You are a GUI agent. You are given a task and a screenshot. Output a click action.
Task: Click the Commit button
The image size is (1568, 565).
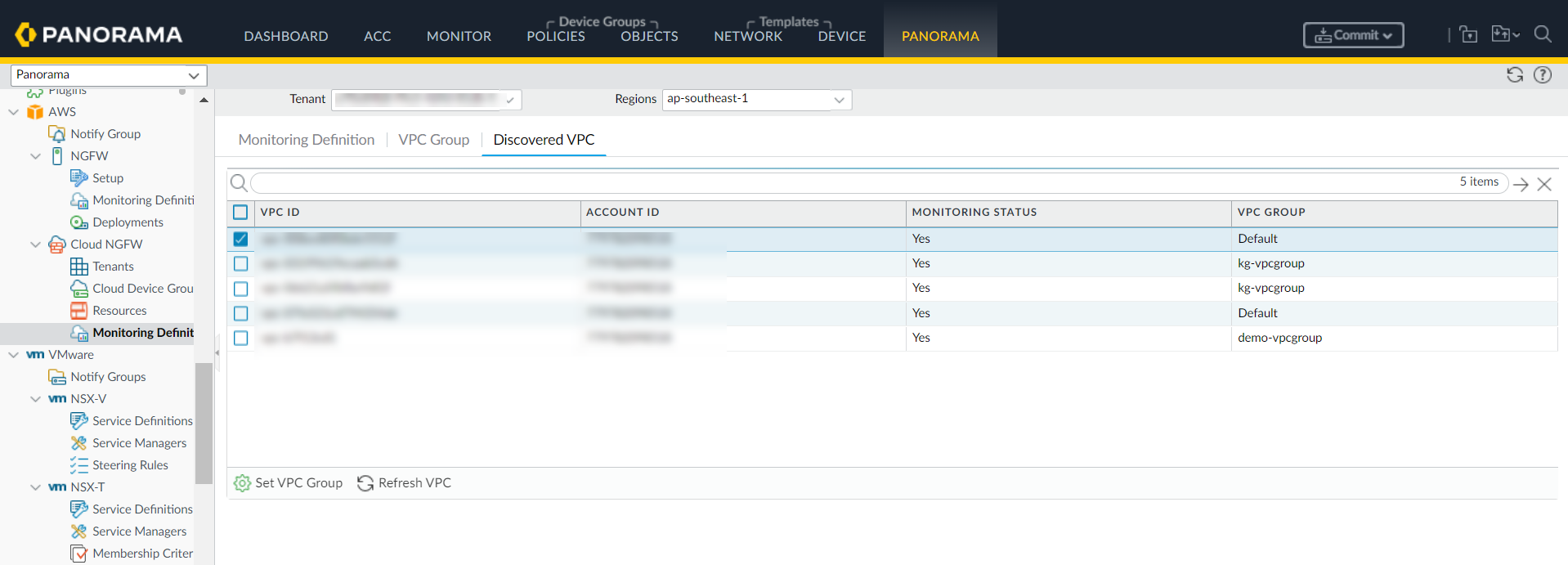1352,35
